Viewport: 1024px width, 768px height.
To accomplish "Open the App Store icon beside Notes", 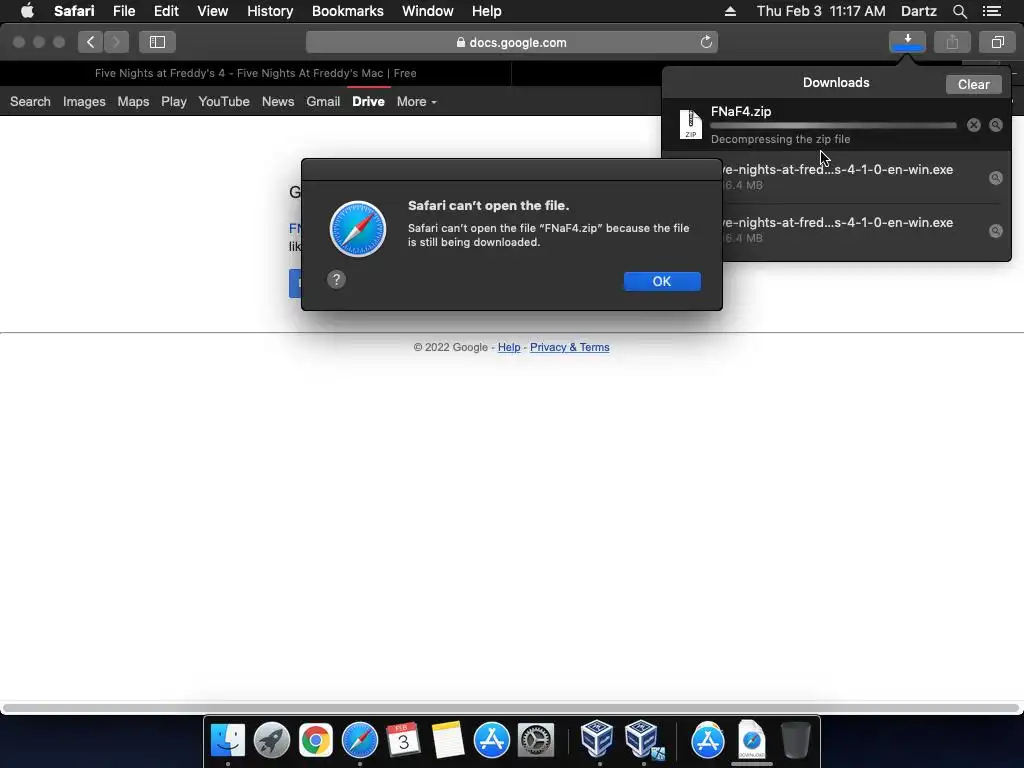I will [491, 740].
